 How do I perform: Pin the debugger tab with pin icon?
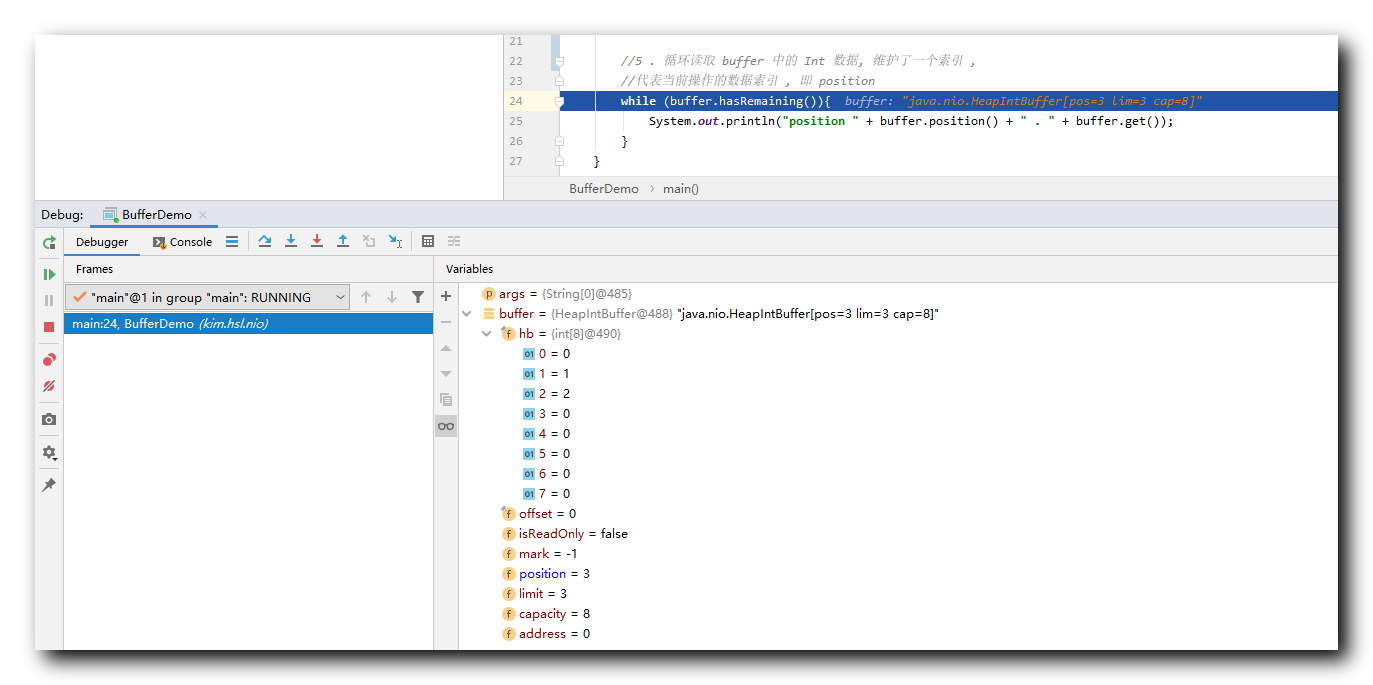[48, 485]
